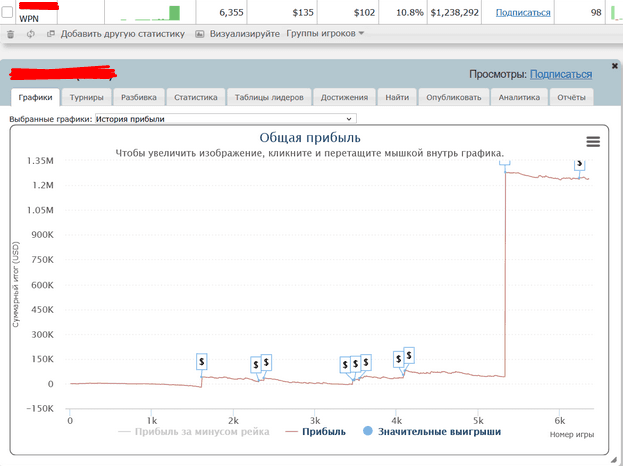Click the trash delete icon in toolbar
The height and width of the screenshot is (466, 623).
tap(11, 34)
